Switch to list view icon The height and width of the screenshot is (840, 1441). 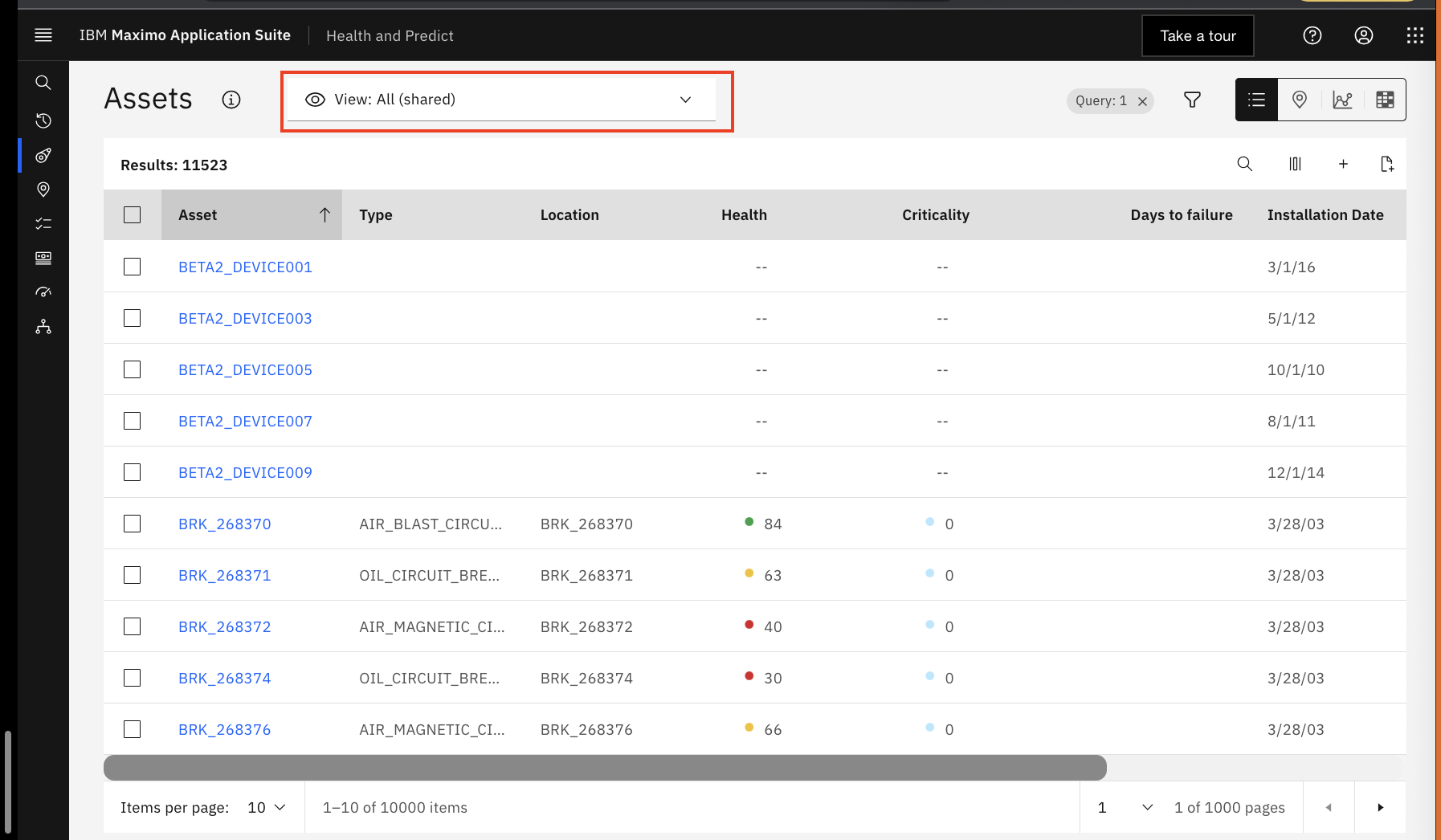(1256, 100)
